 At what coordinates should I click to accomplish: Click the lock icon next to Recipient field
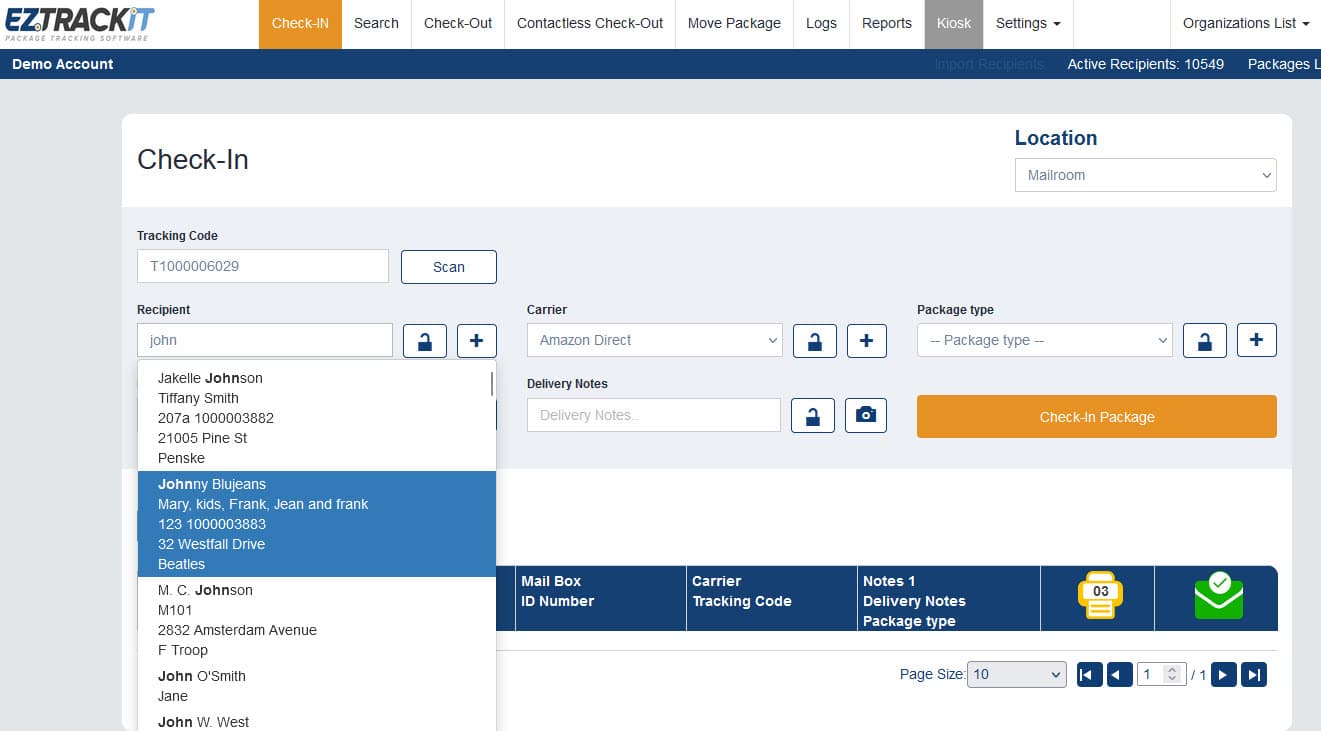coord(425,341)
